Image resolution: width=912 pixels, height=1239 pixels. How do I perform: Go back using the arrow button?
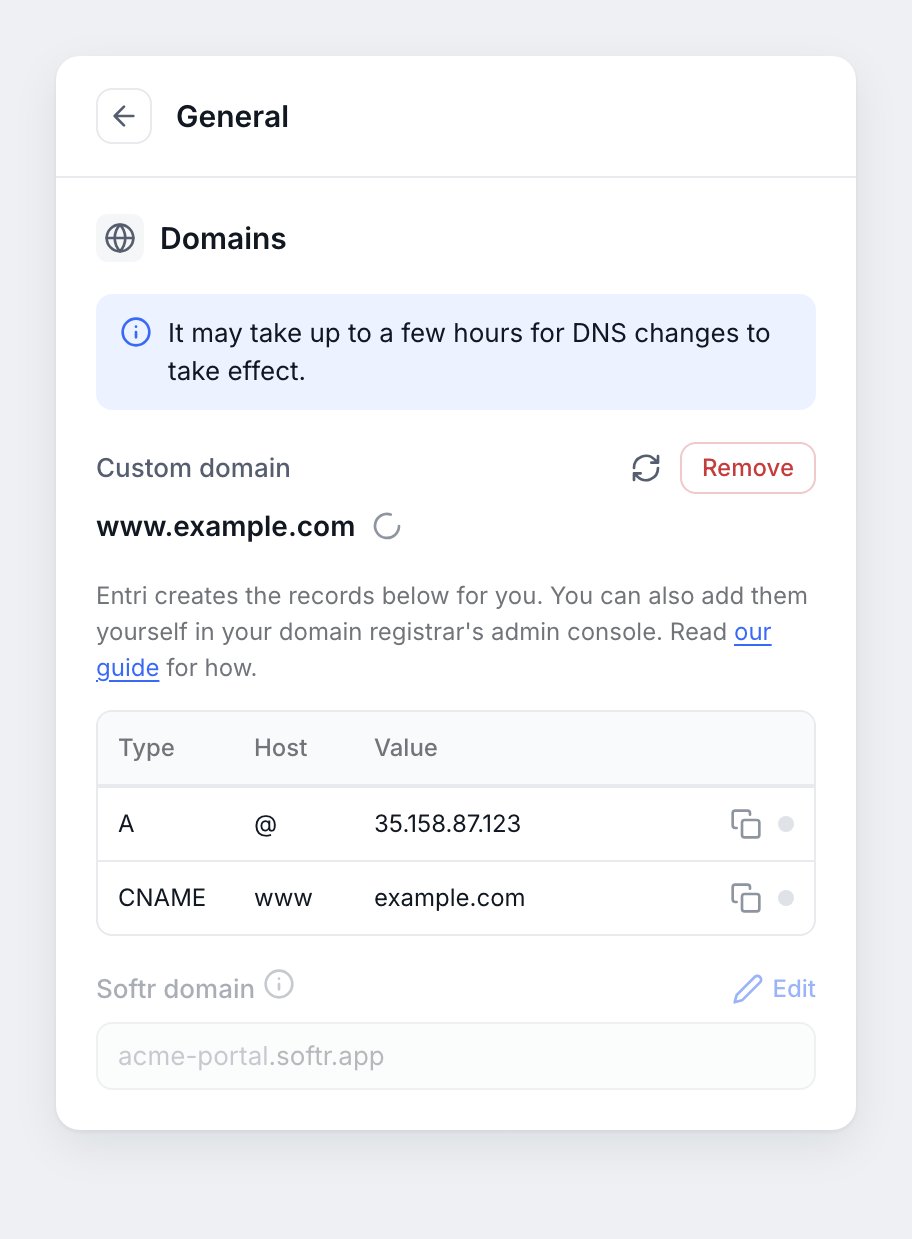(124, 116)
